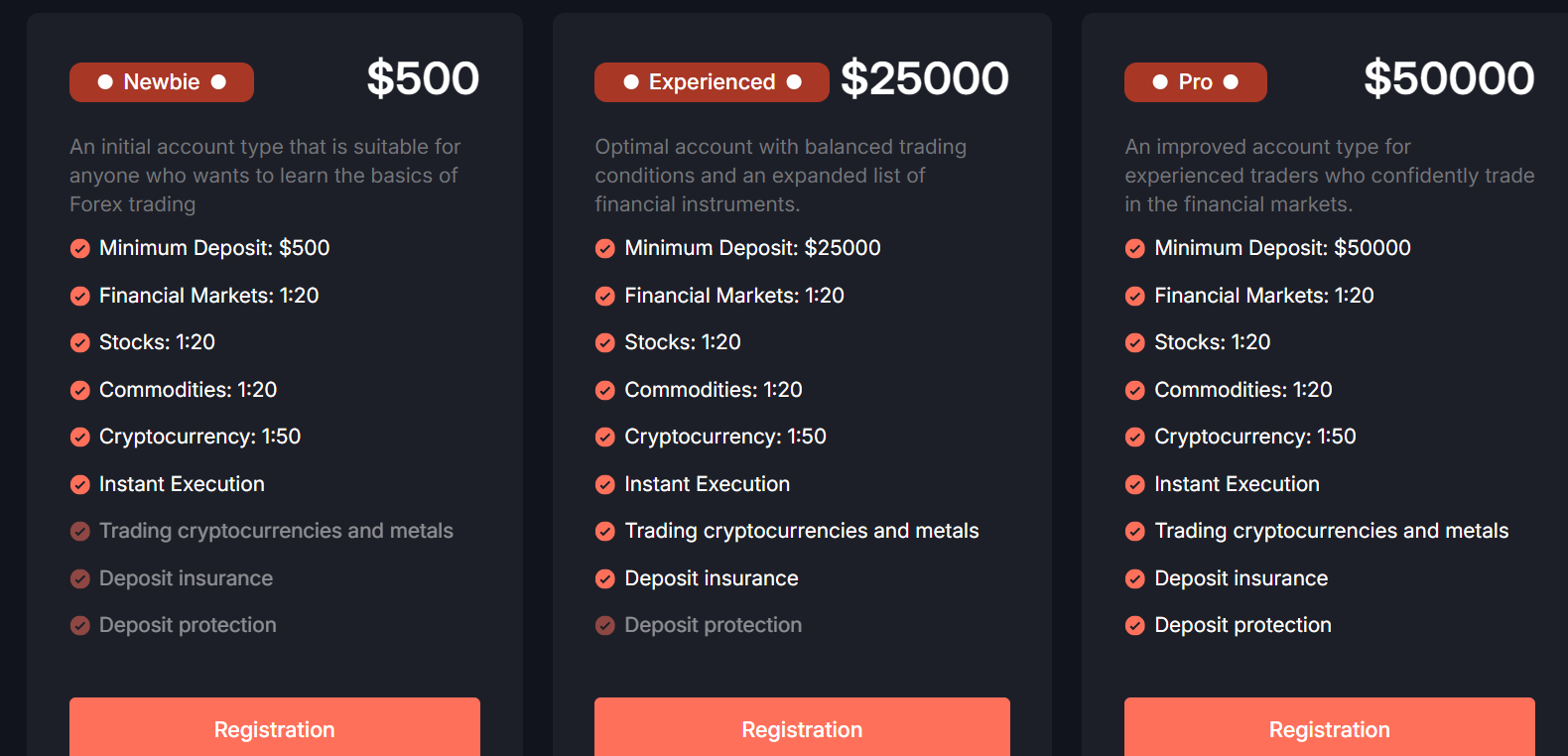Select the Experienced plan badge
The height and width of the screenshot is (756, 1568).
[x=712, y=82]
